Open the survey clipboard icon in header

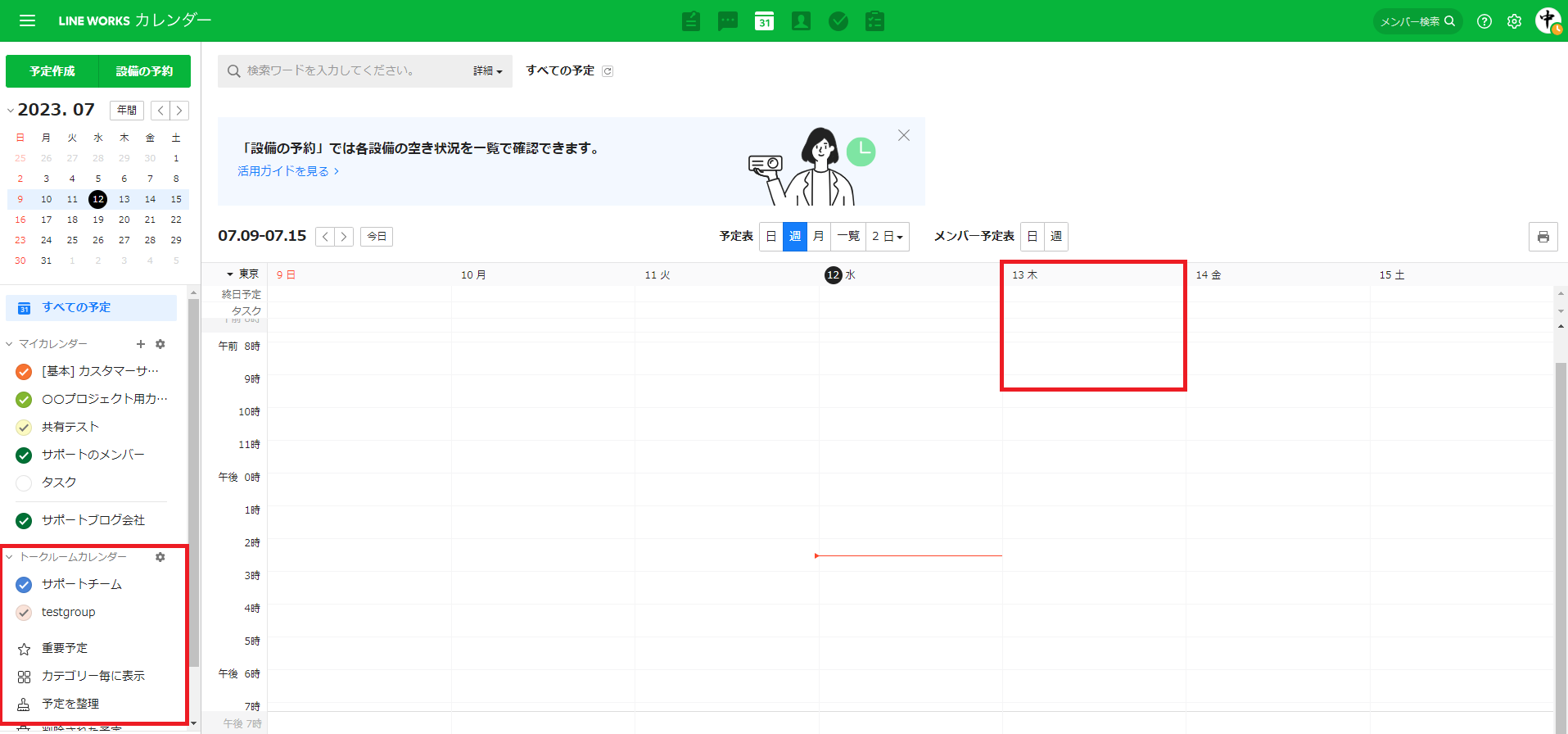point(874,21)
